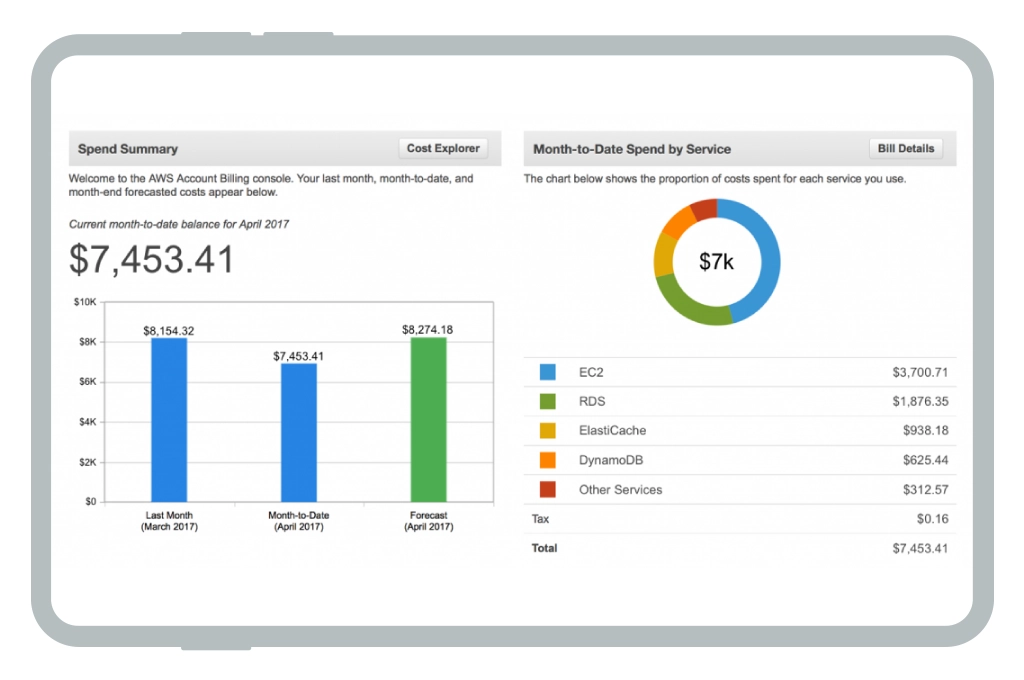Click the red Other Services donut segment
Screen dimensions: 1024x680
[x=705, y=209]
